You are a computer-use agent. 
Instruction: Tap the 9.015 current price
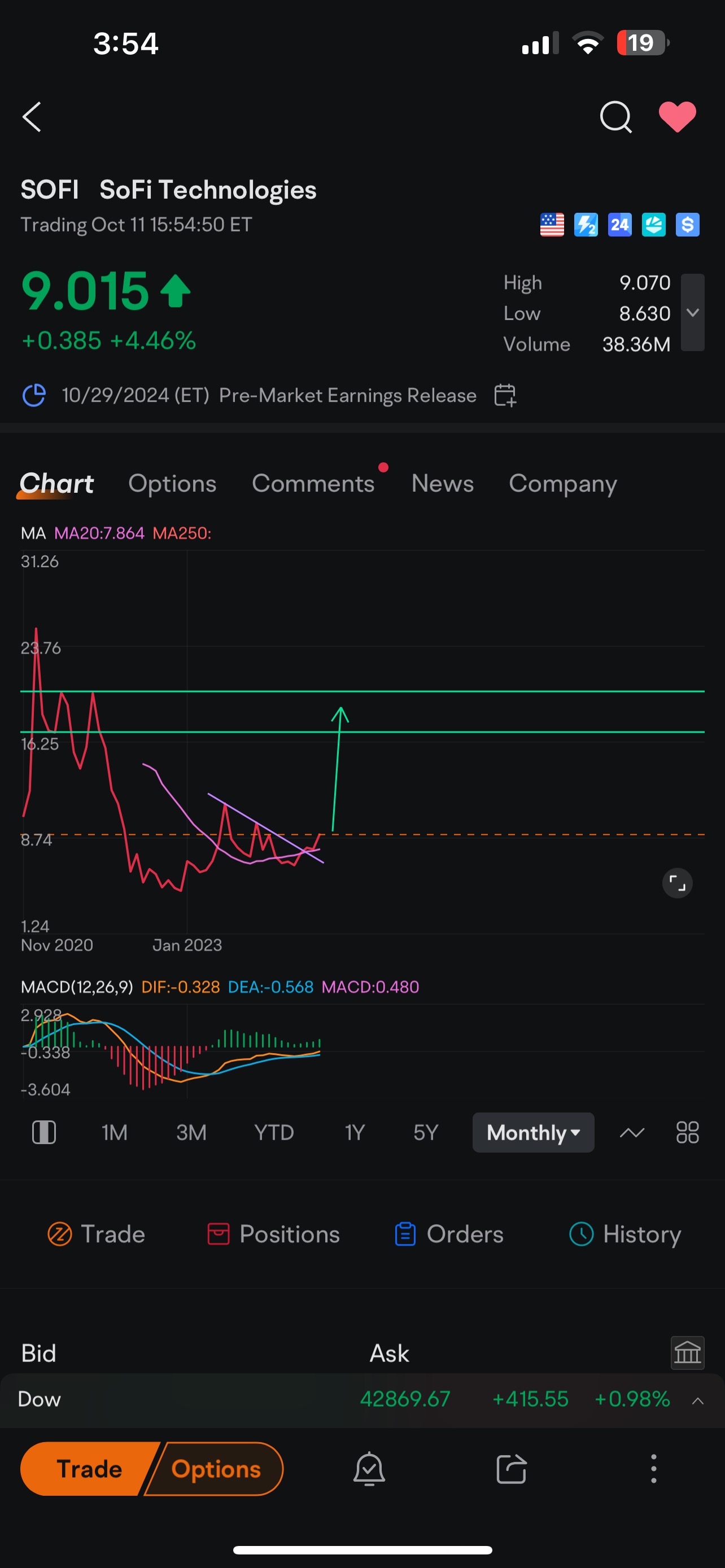tap(85, 291)
